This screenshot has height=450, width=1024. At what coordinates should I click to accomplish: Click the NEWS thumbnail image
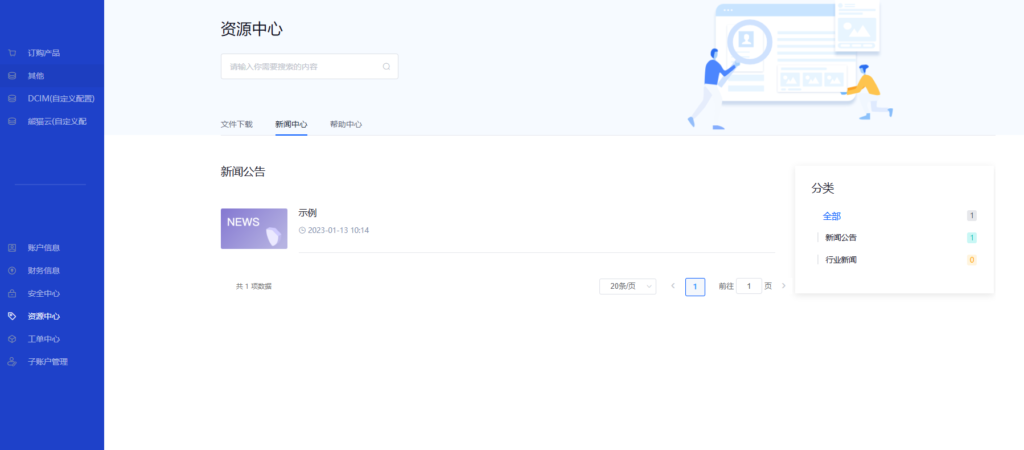[x=254, y=229]
